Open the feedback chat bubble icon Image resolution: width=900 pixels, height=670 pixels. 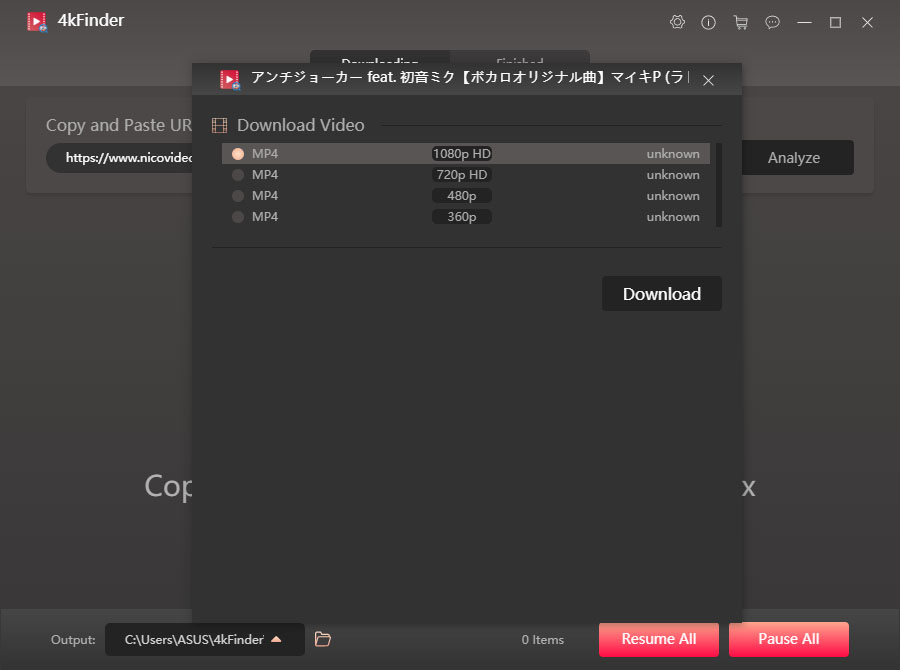pos(773,21)
